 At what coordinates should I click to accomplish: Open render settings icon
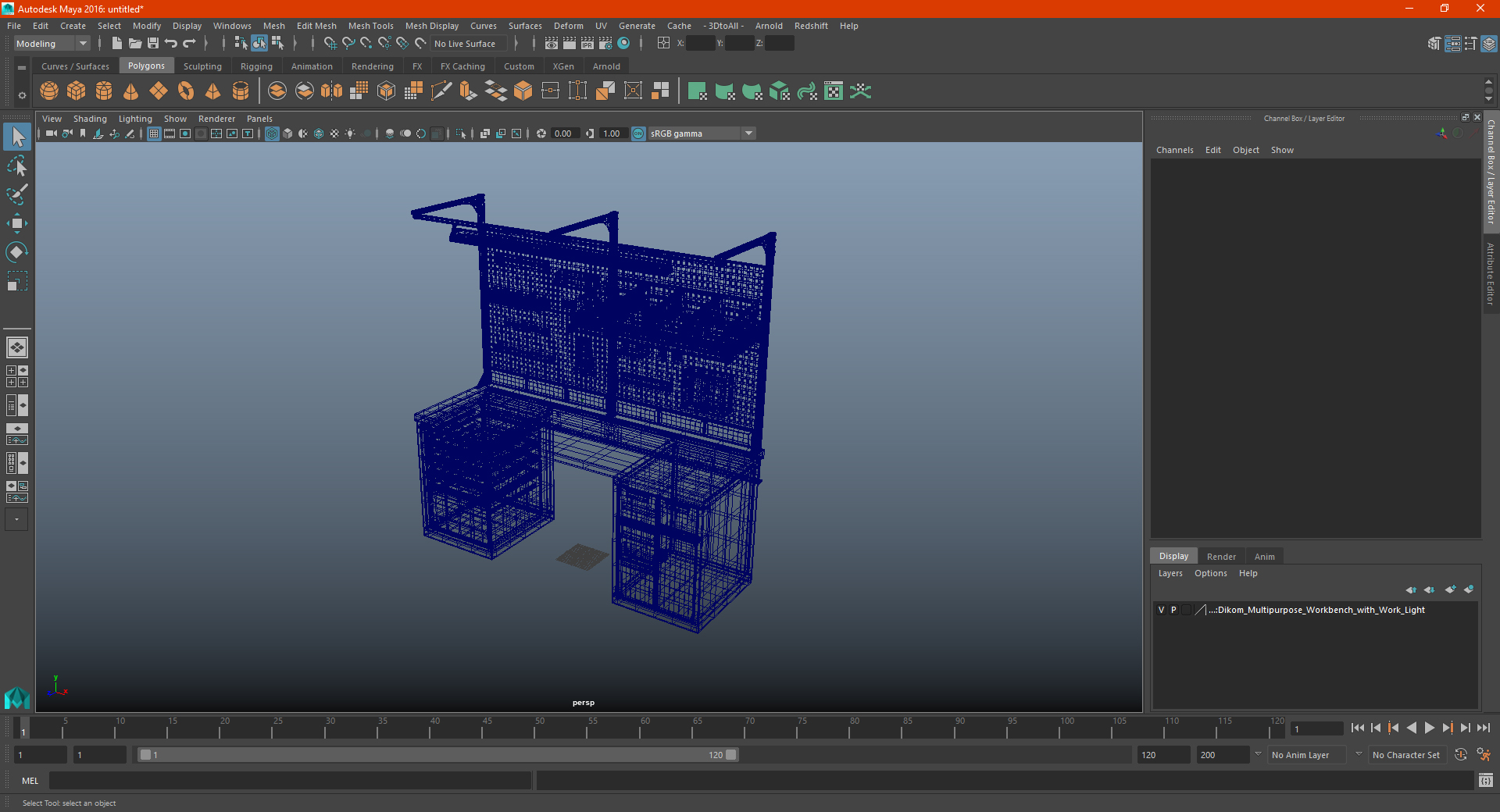(605, 44)
